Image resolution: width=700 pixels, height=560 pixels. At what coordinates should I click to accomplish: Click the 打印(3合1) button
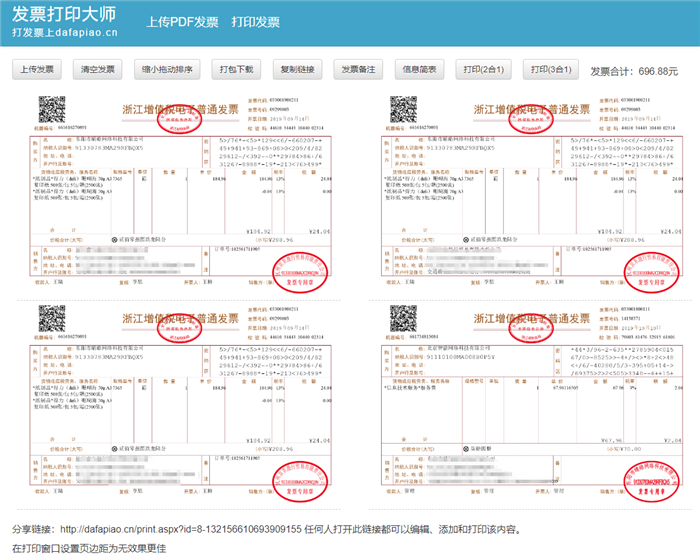[551, 70]
